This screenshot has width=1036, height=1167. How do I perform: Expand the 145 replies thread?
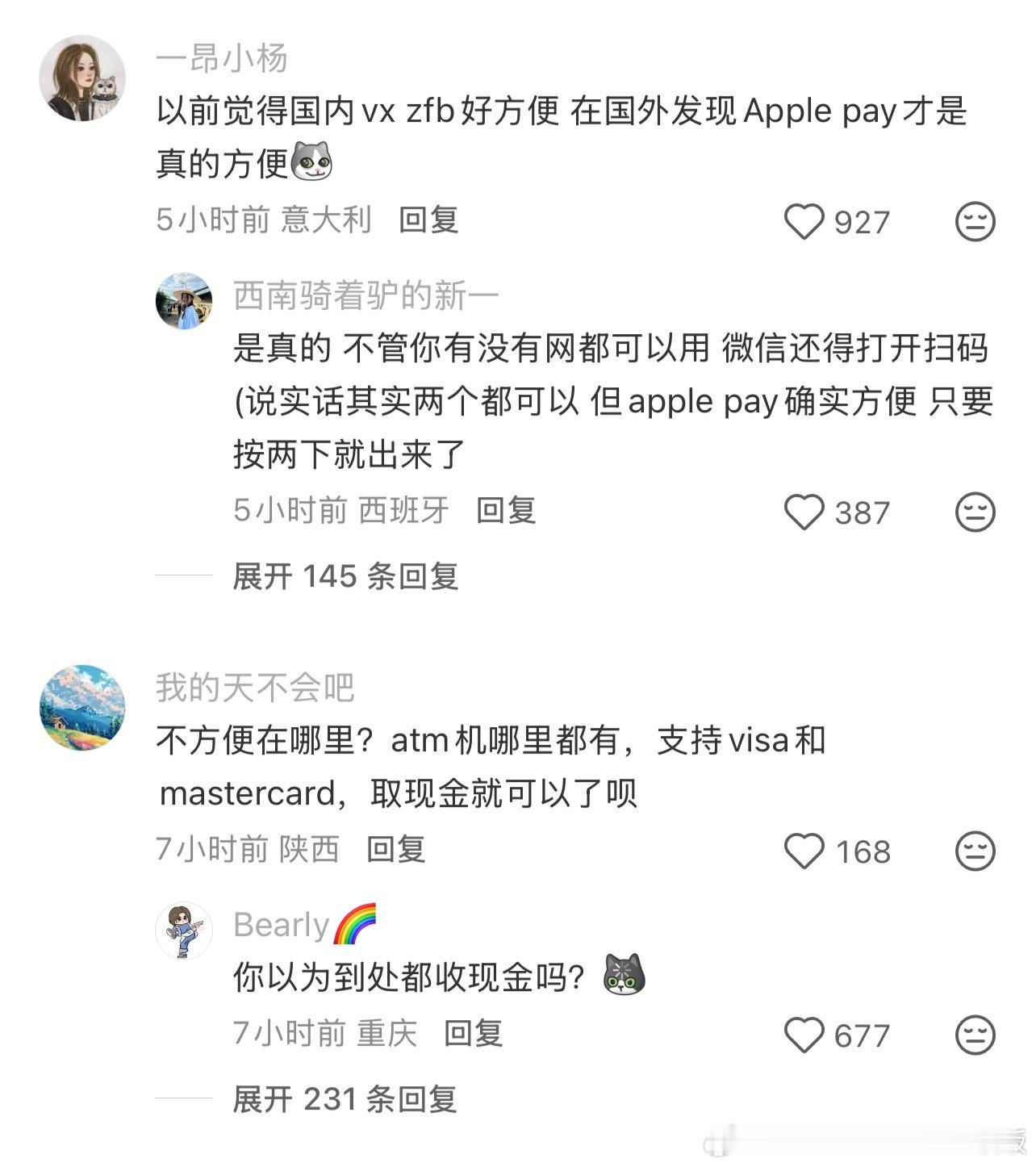tap(345, 576)
